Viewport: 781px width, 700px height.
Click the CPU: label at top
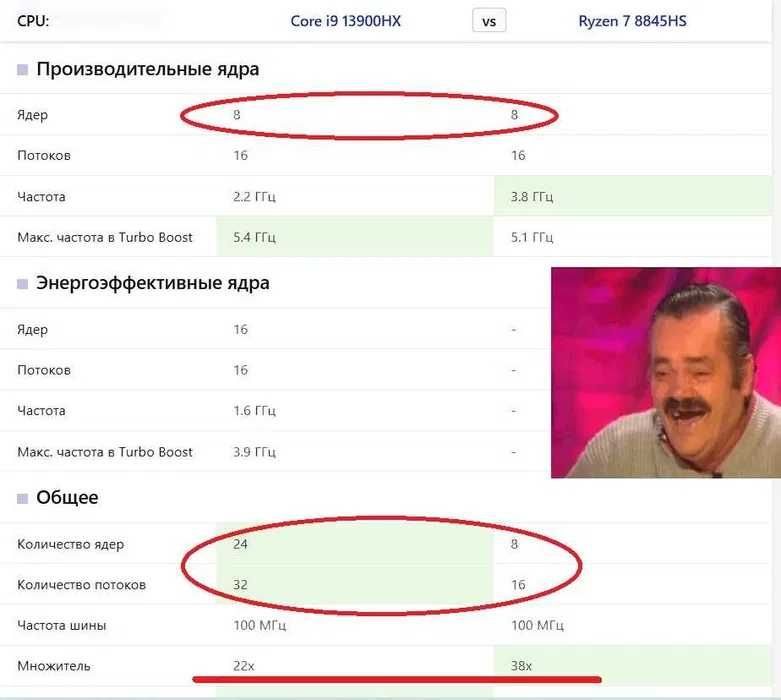coord(33,21)
